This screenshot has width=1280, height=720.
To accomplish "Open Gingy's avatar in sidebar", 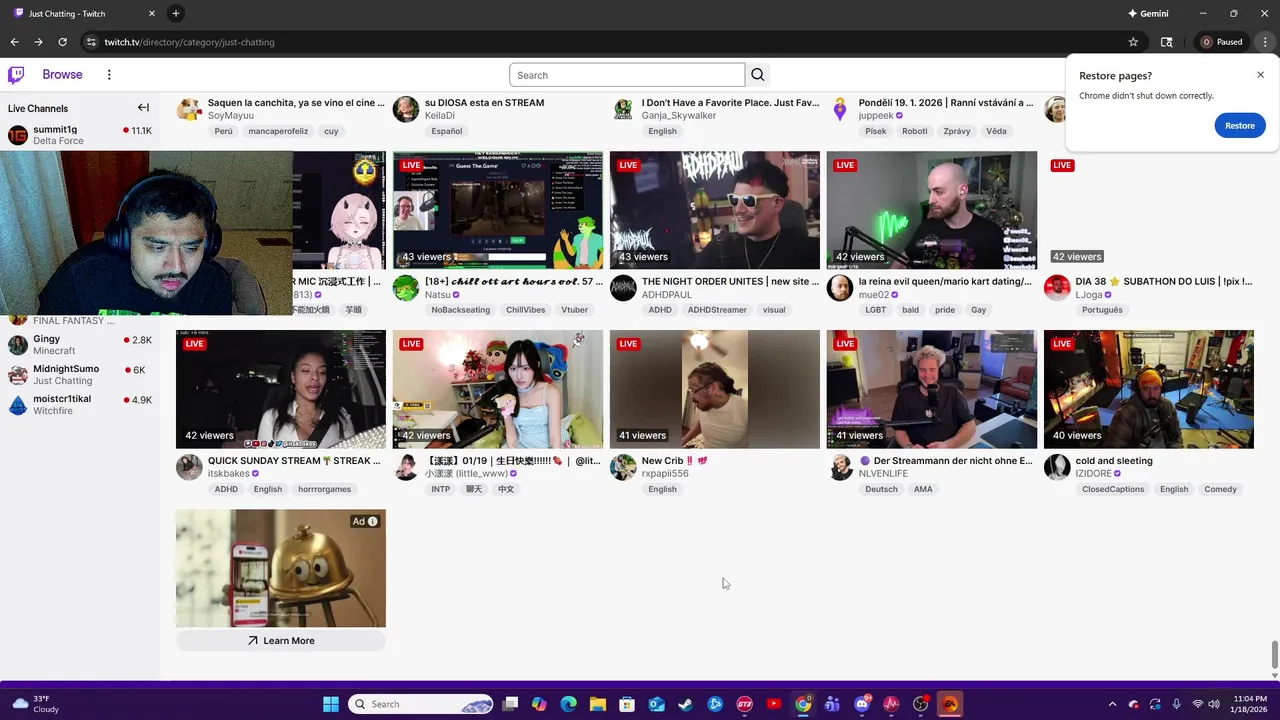I will [18, 345].
